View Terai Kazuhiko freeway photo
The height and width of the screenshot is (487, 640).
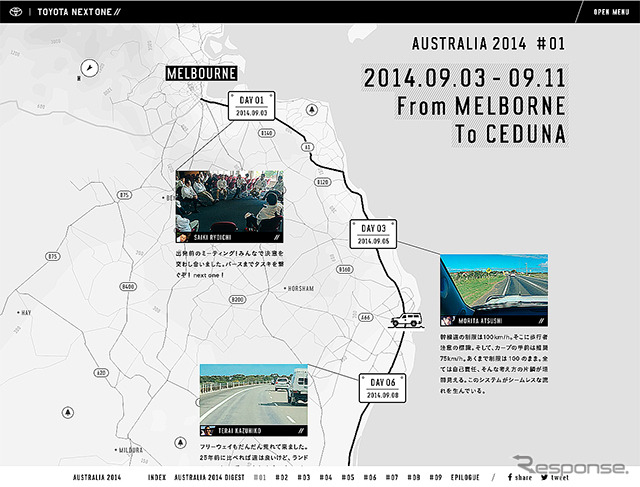(253, 394)
